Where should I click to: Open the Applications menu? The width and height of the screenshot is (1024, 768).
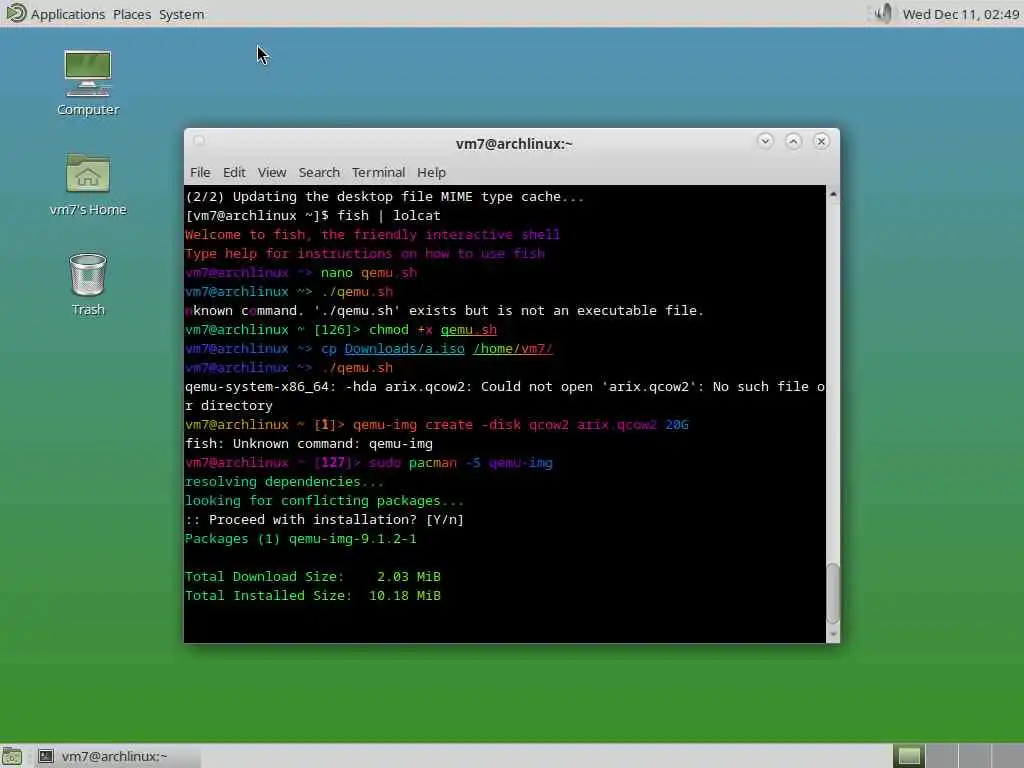click(x=67, y=14)
